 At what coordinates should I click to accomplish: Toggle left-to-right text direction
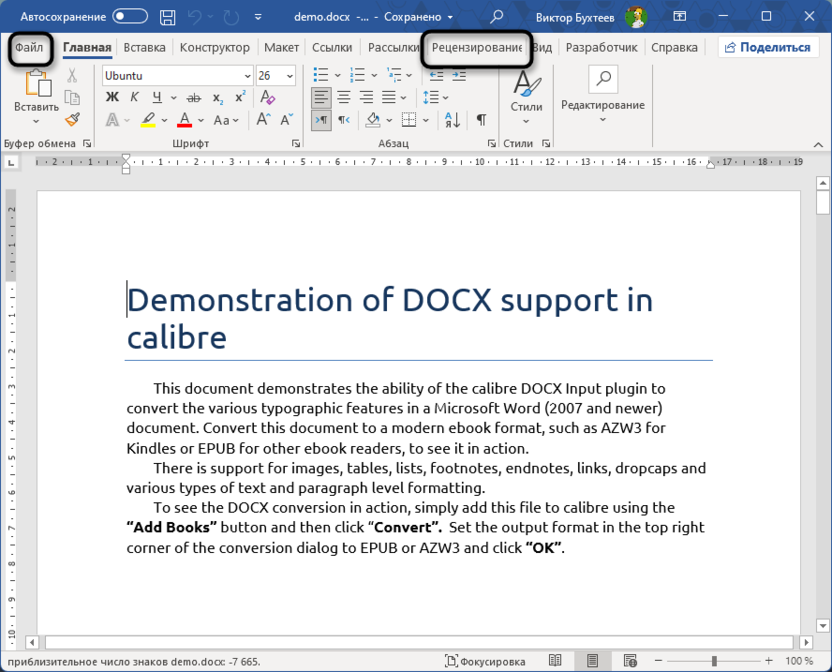pos(321,120)
